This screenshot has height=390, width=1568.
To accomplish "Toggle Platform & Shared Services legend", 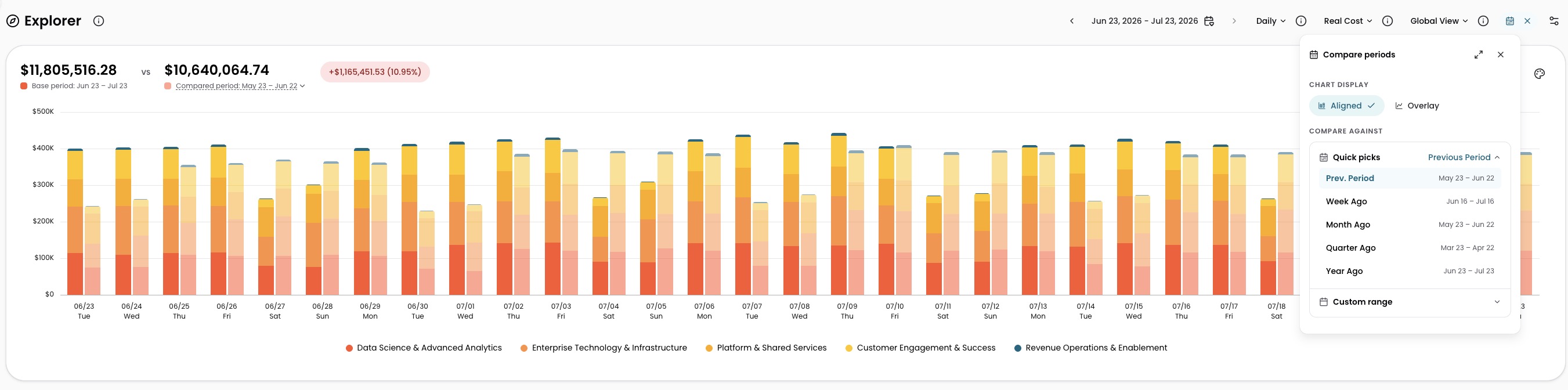I will point(766,348).
